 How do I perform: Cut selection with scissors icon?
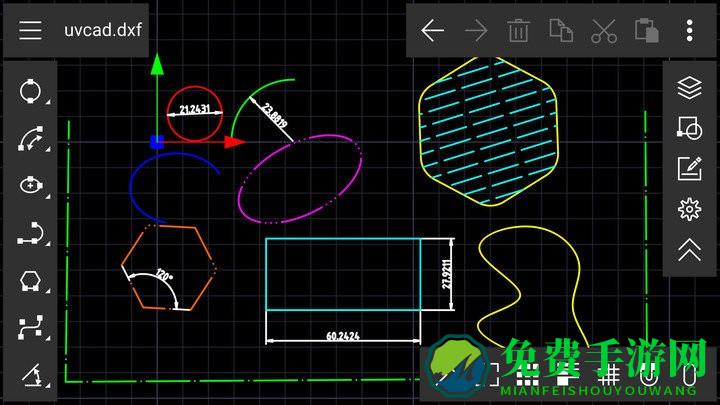(604, 31)
